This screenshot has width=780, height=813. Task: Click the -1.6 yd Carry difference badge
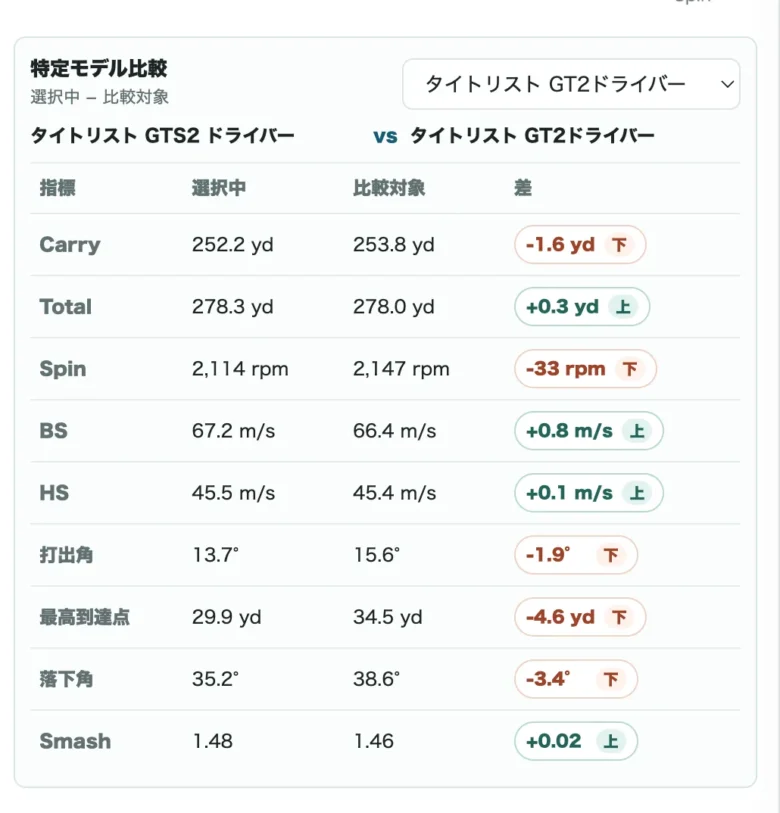point(580,244)
